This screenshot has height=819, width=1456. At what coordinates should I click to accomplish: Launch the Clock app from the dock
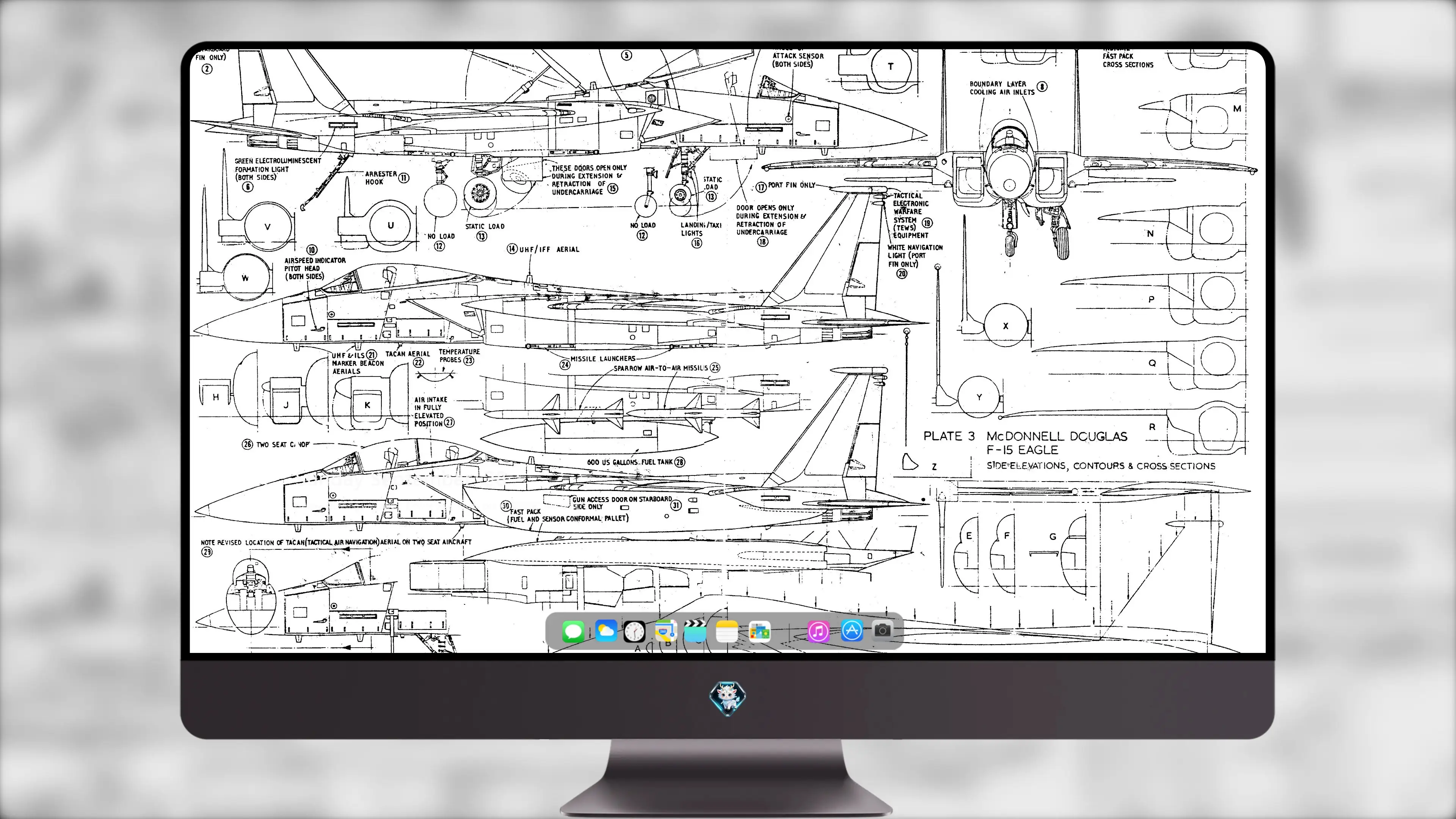point(634,631)
